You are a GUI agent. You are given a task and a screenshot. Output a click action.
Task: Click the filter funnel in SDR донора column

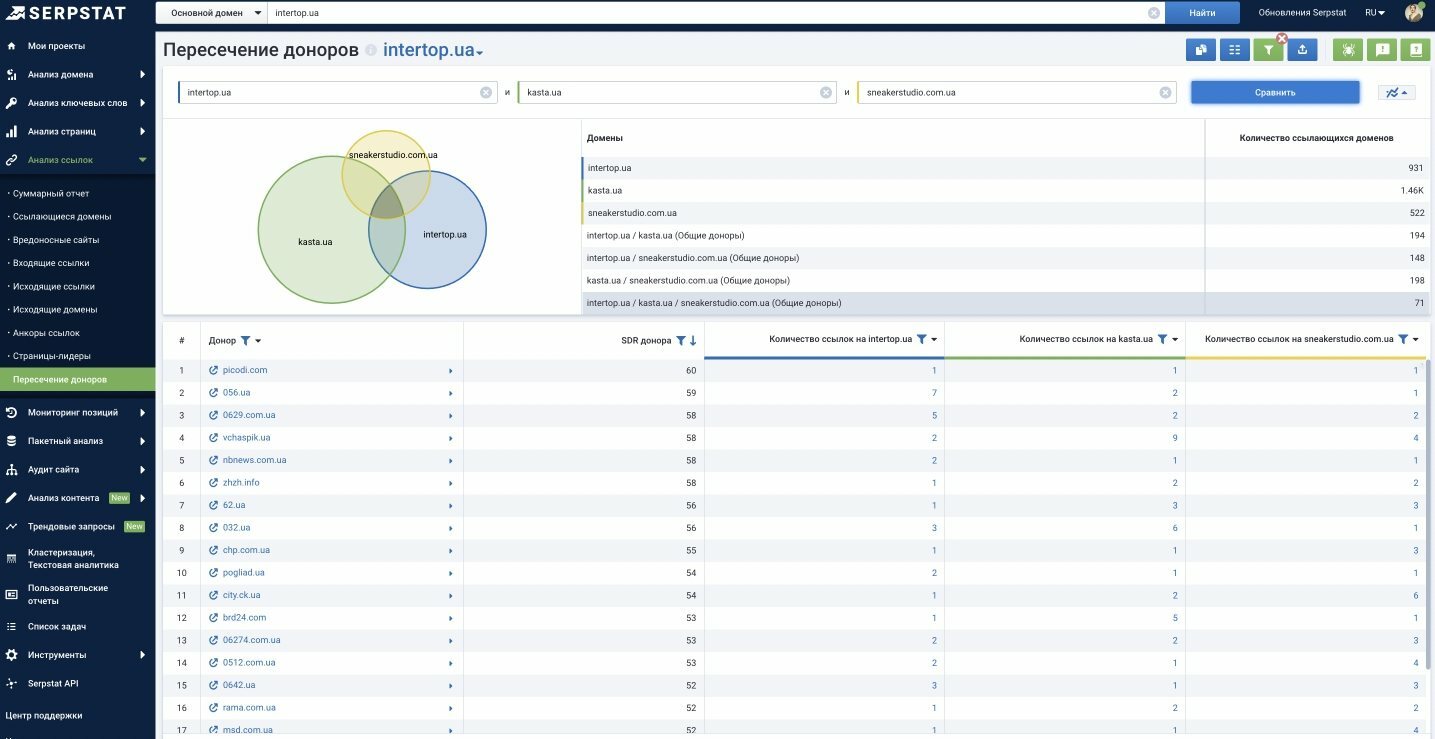tap(681, 341)
